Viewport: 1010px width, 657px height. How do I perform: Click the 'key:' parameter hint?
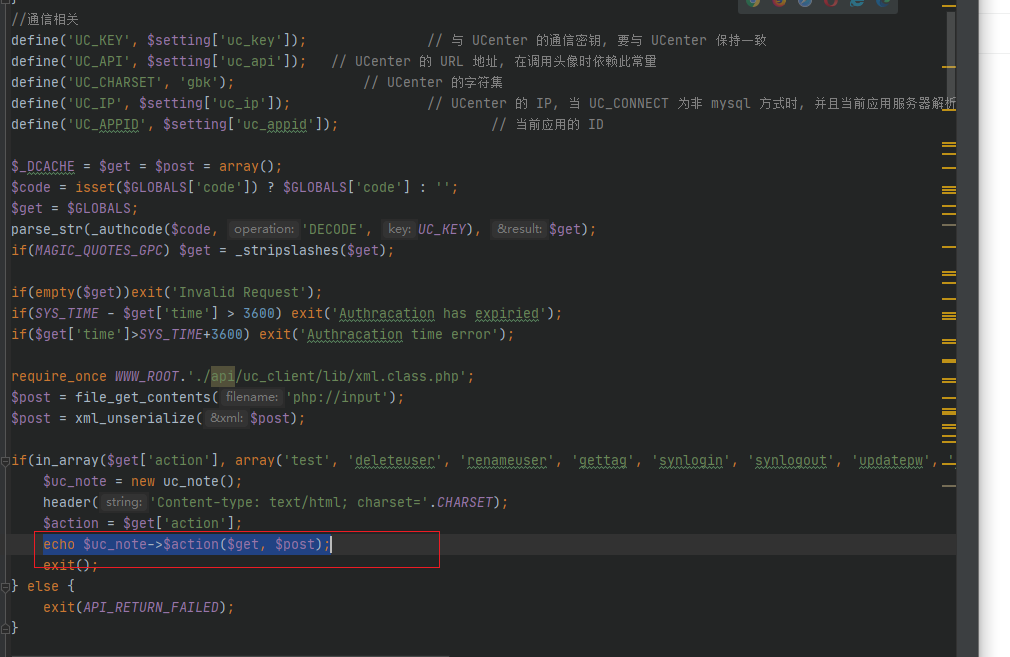click(x=399, y=229)
